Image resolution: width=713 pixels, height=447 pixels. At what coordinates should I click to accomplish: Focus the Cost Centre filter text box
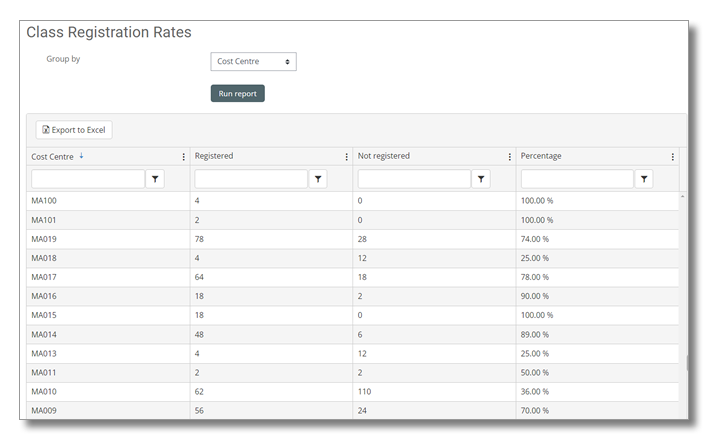pyautogui.click(x=88, y=179)
